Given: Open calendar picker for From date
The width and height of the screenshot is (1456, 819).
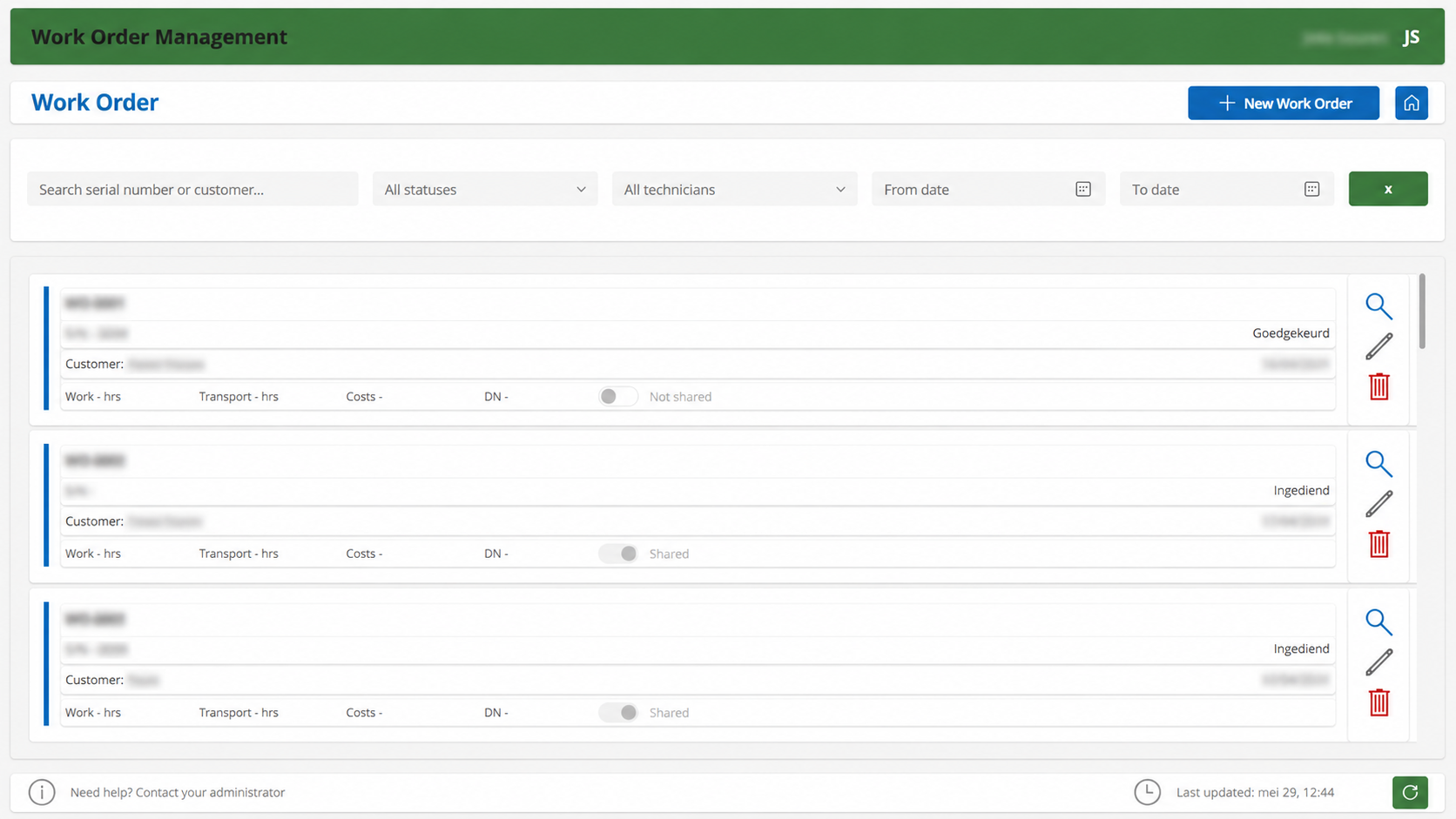Looking at the screenshot, I should (1083, 189).
